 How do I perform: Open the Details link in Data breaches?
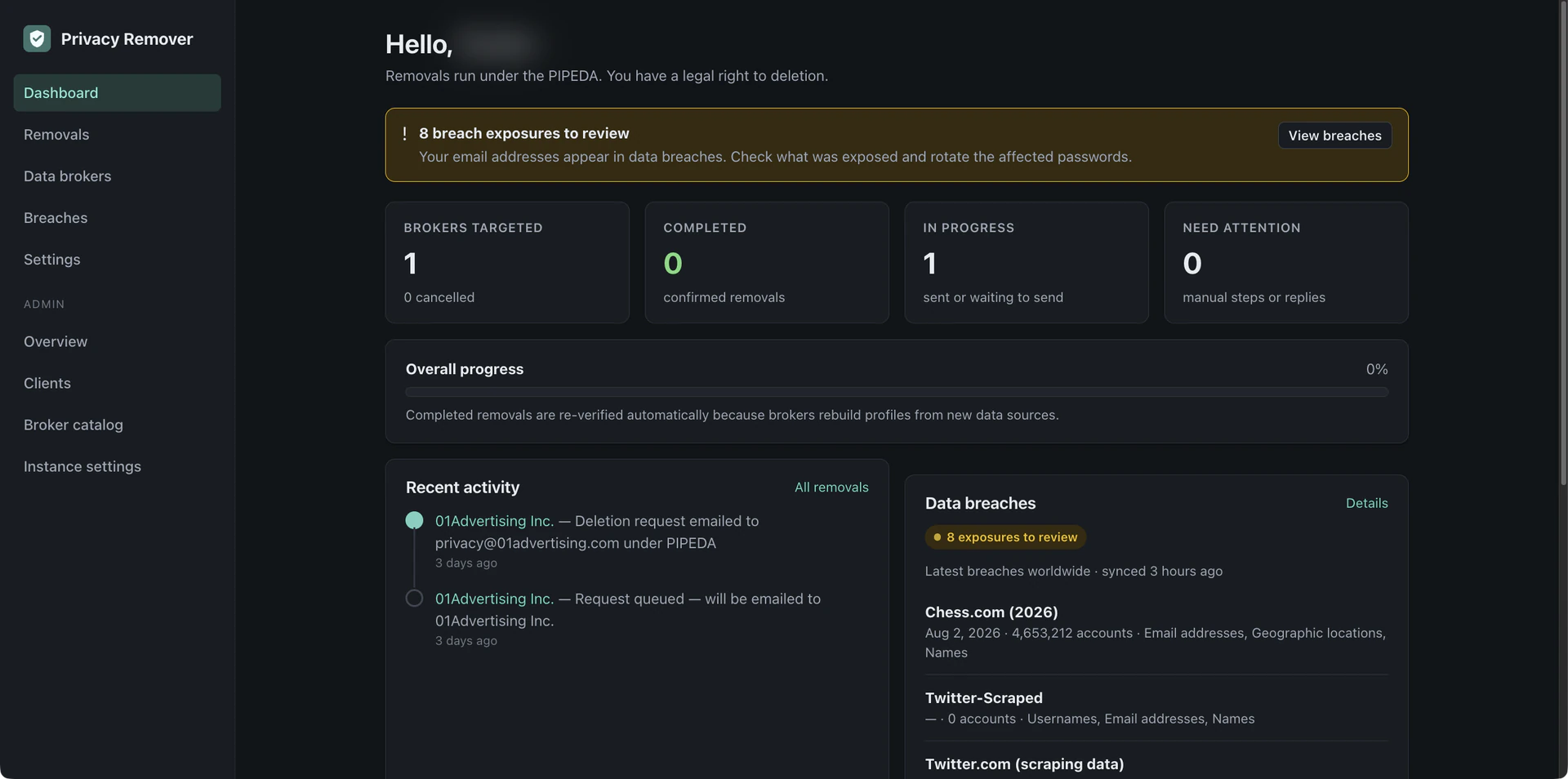pos(1366,503)
